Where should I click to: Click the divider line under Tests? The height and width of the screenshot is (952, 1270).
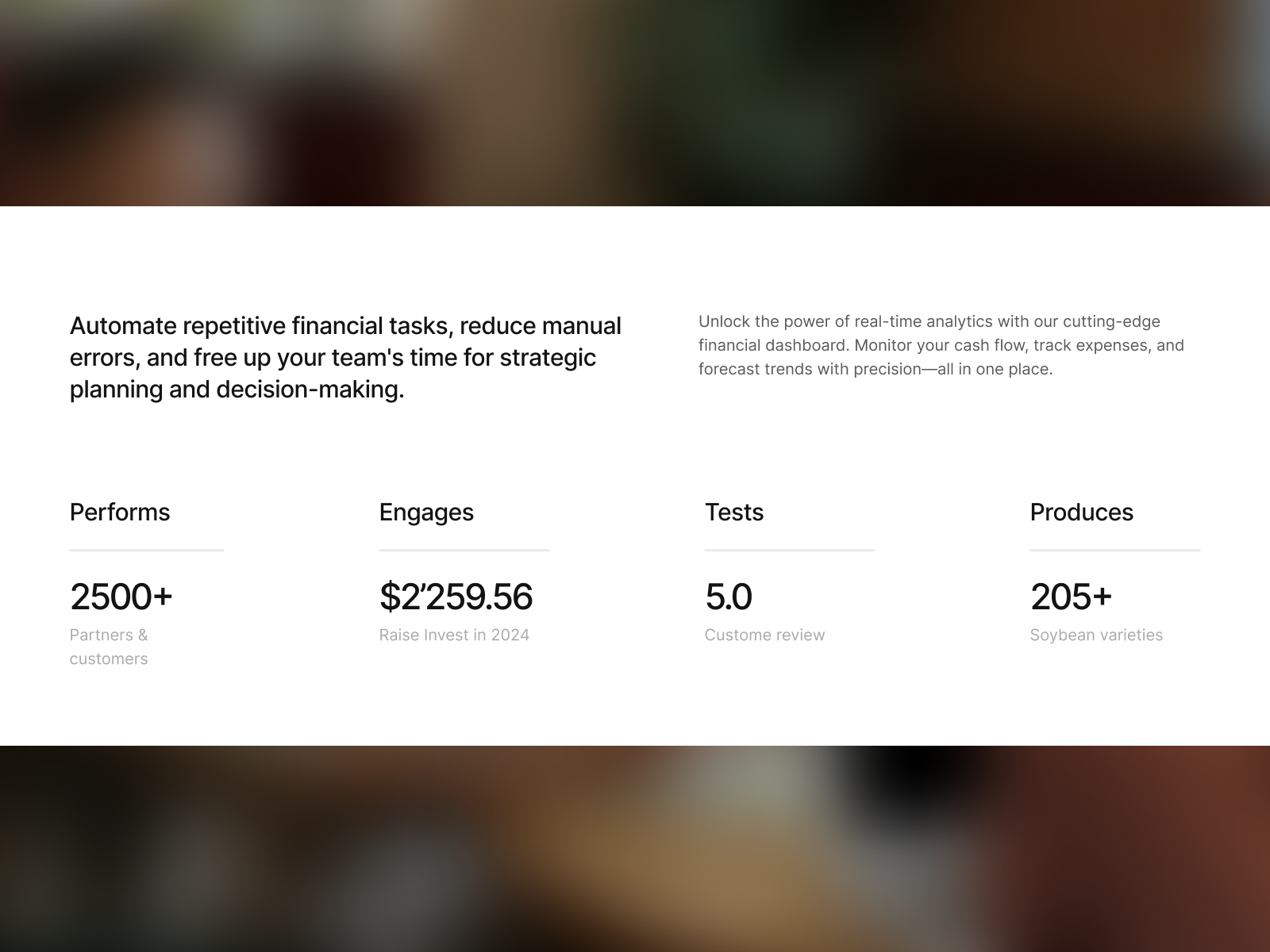click(790, 550)
